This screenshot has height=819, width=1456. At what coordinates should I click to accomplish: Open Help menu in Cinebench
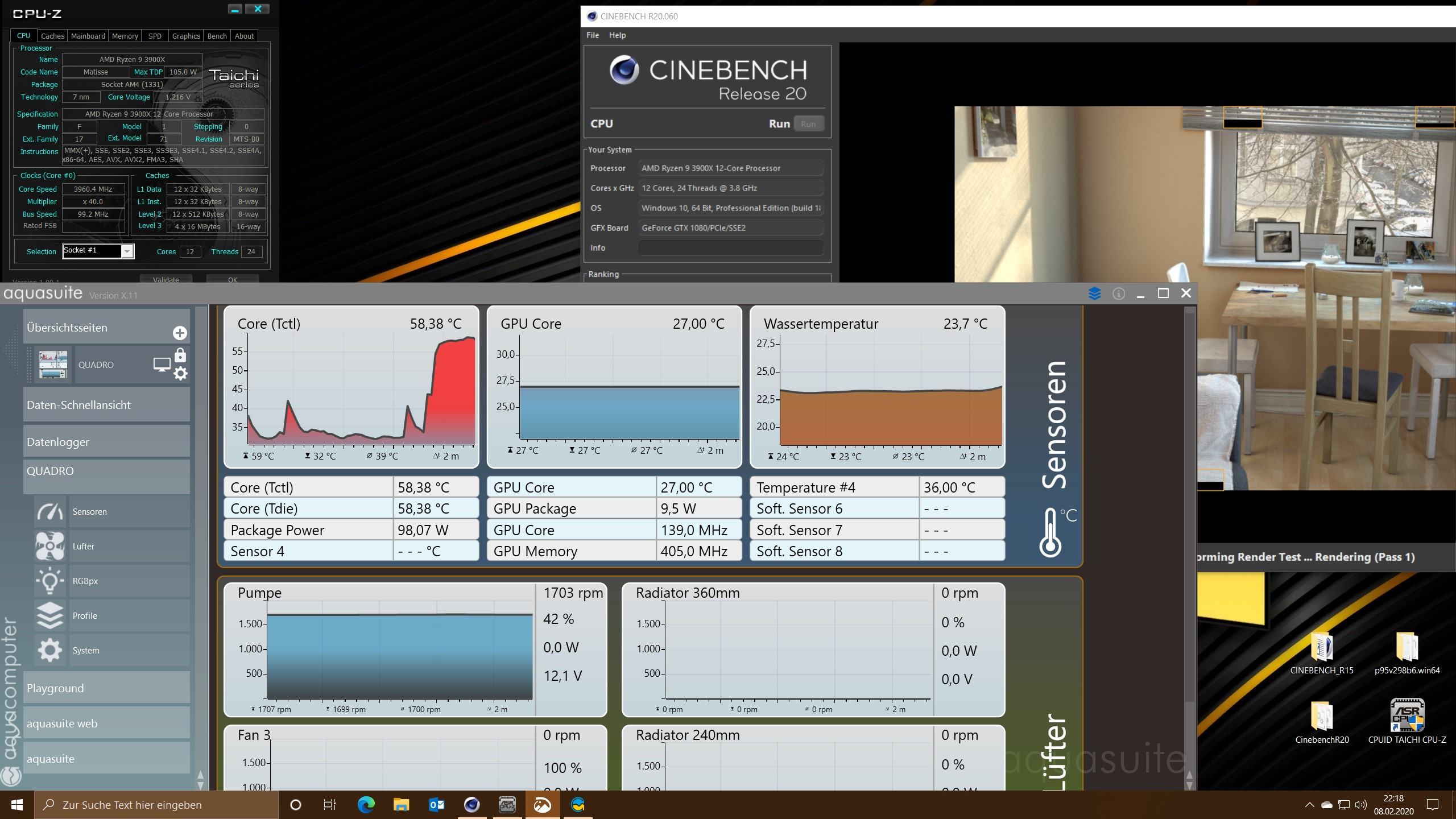click(618, 35)
